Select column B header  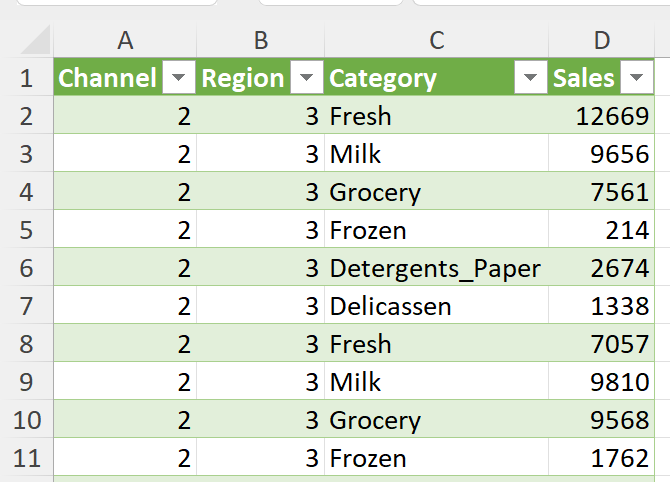[x=261, y=40]
